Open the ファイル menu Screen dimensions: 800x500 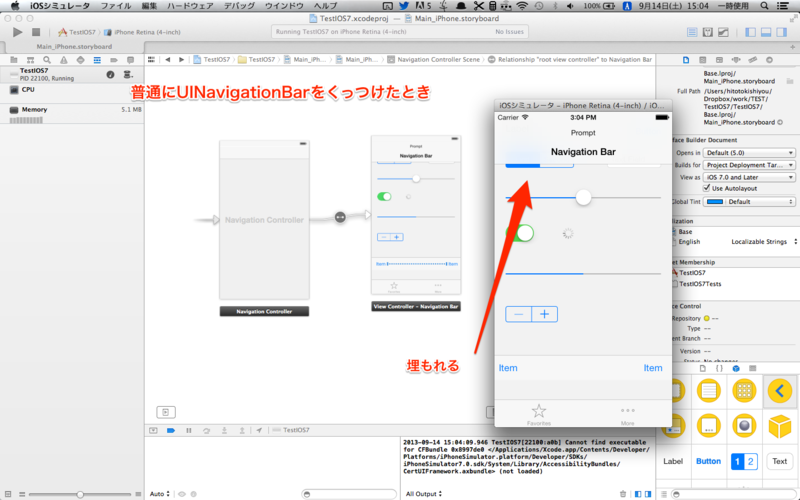pyautogui.click(x=116, y=6)
